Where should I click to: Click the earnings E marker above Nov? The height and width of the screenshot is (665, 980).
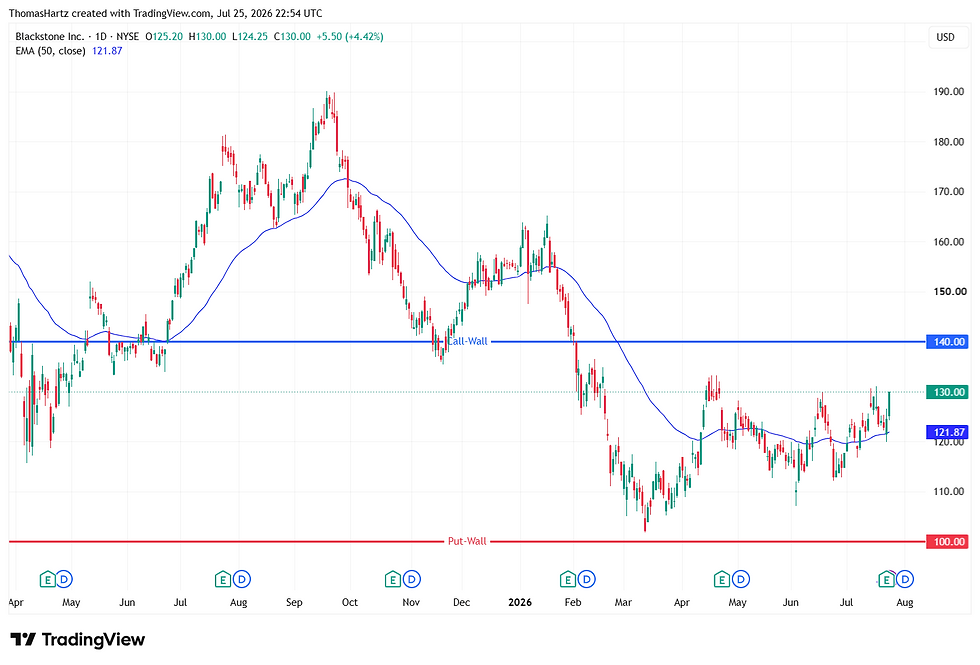click(x=392, y=579)
